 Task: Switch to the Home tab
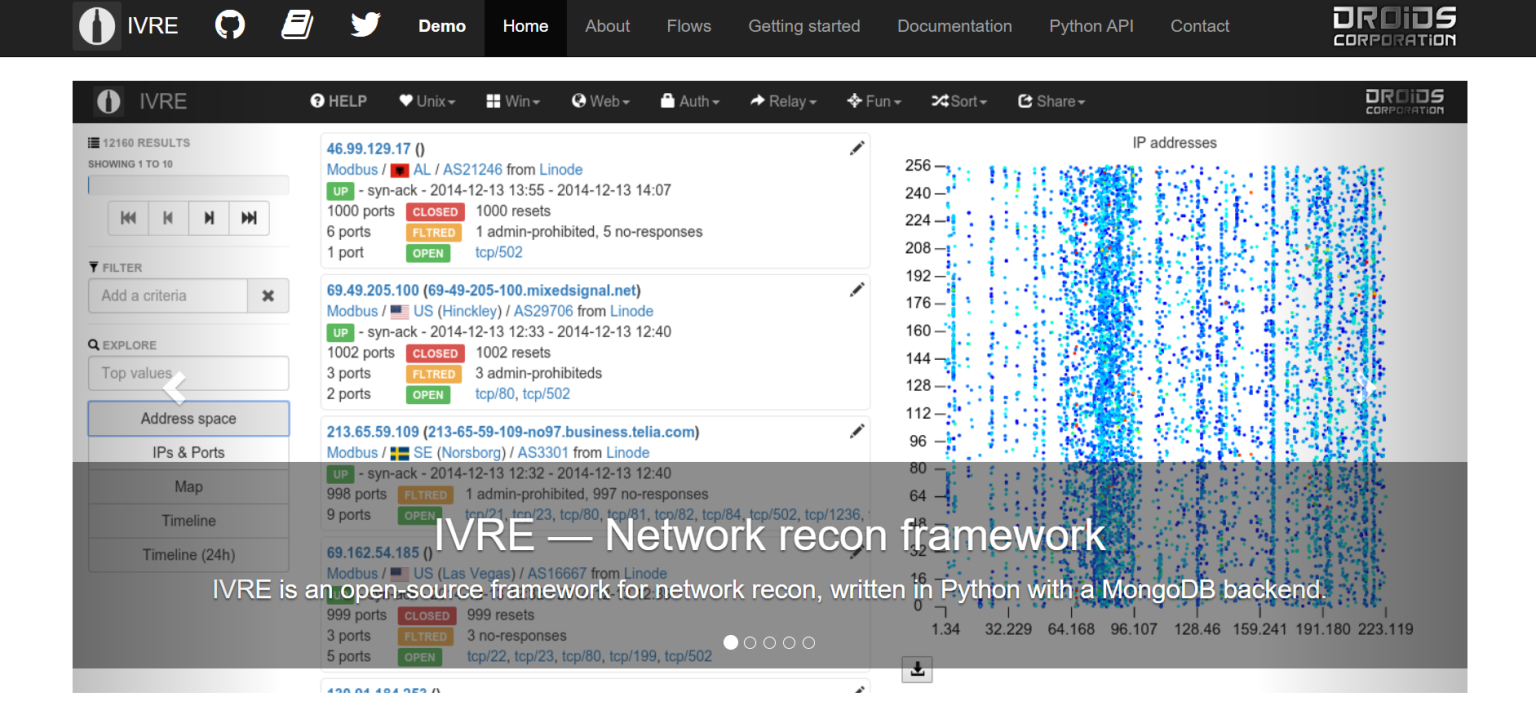pos(525,26)
